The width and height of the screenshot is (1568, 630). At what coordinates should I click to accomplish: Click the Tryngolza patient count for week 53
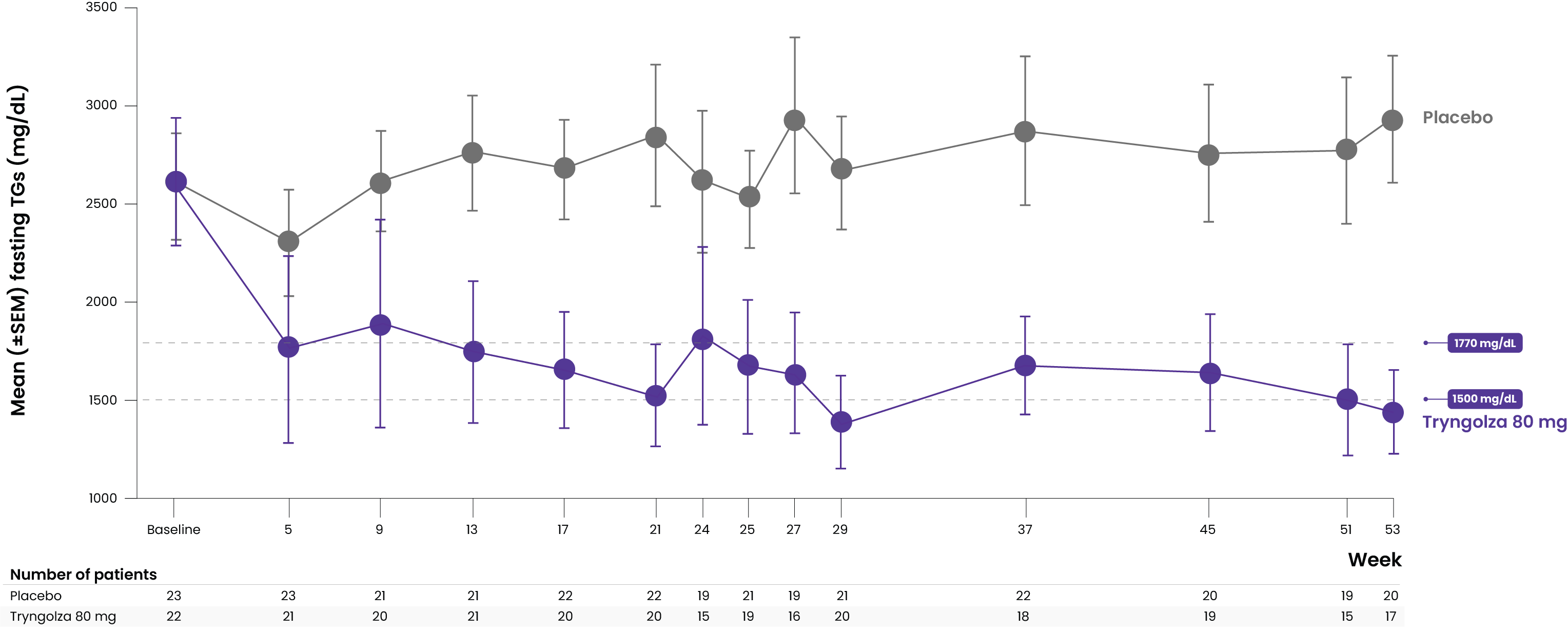tap(1391, 617)
